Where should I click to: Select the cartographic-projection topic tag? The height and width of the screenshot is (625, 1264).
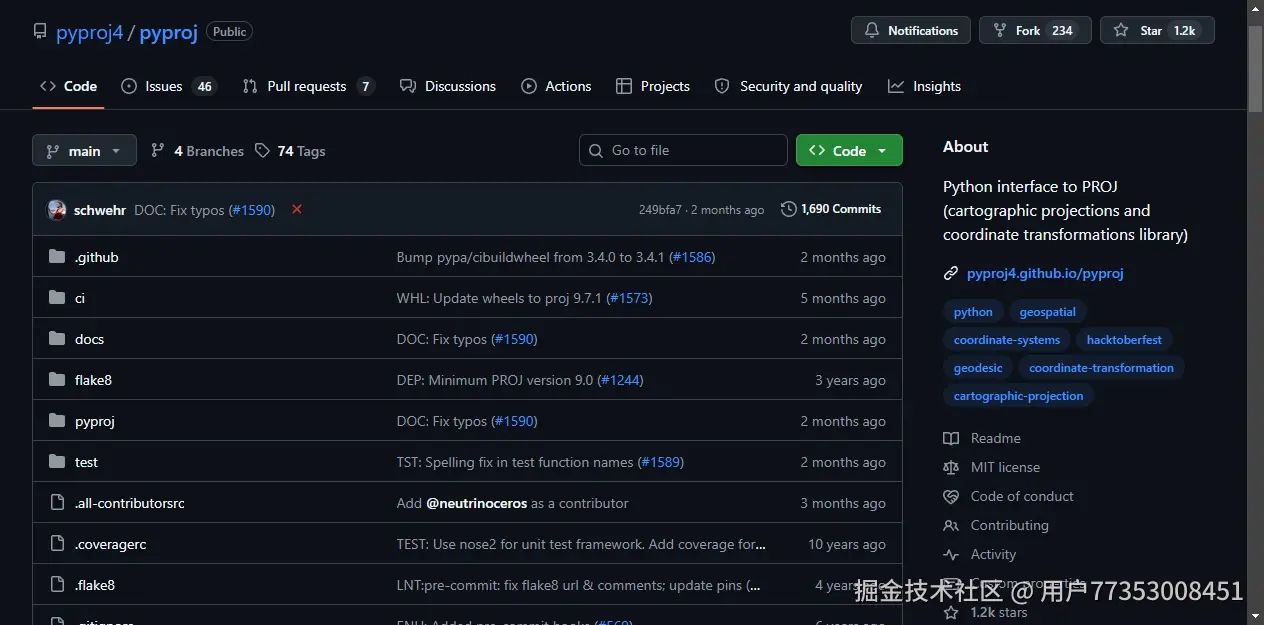coord(1018,396)
